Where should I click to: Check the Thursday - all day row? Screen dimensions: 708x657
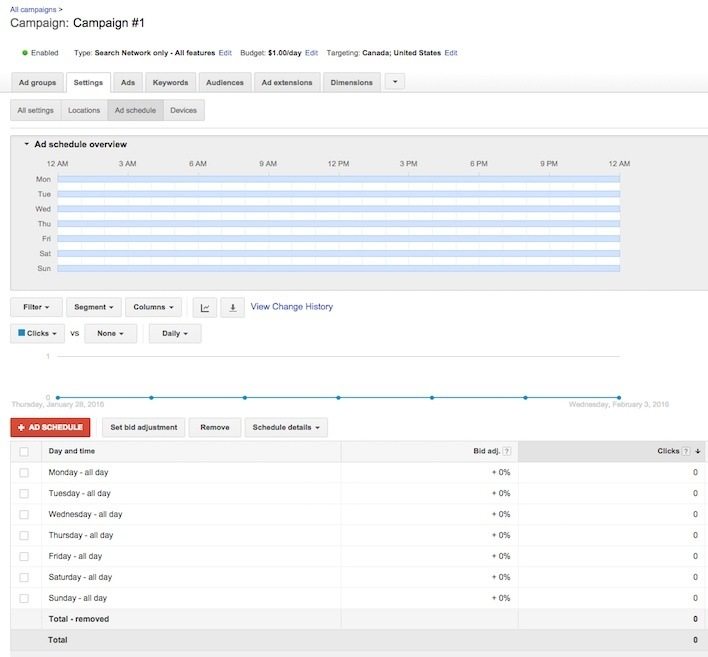24,536
